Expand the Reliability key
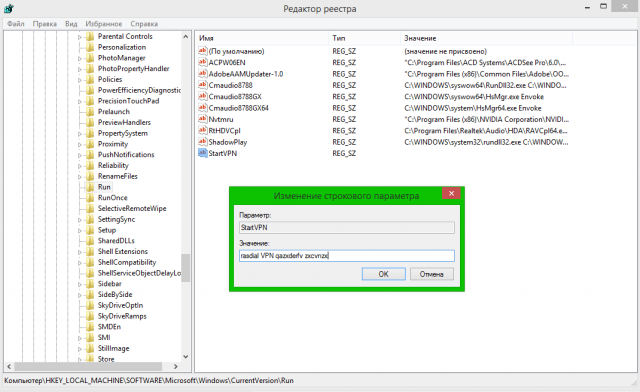The width and height of the screenshot is (640, 392). click(80, 166)
